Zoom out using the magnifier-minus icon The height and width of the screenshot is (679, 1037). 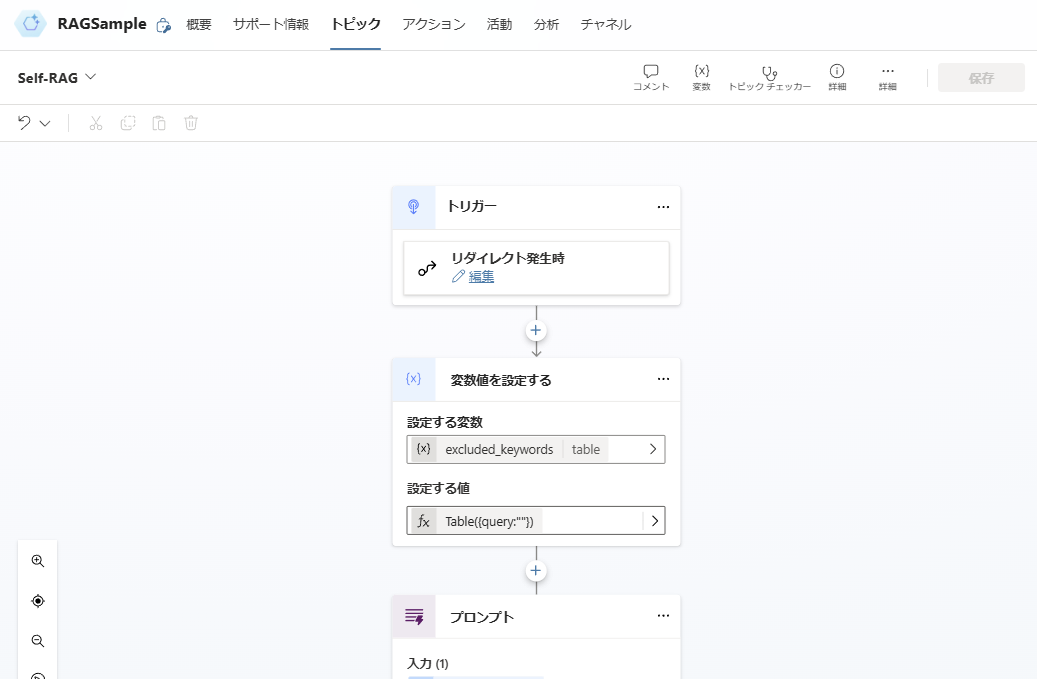[x=38, y=641]
